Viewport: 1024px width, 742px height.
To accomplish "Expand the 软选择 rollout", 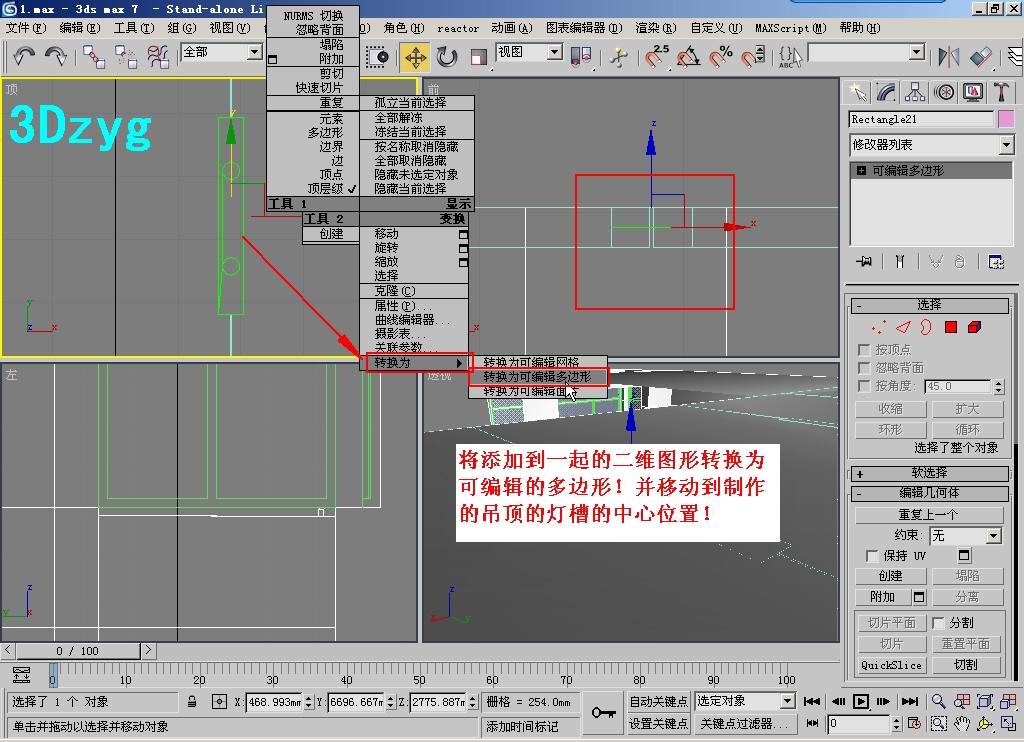I will 929,473.
